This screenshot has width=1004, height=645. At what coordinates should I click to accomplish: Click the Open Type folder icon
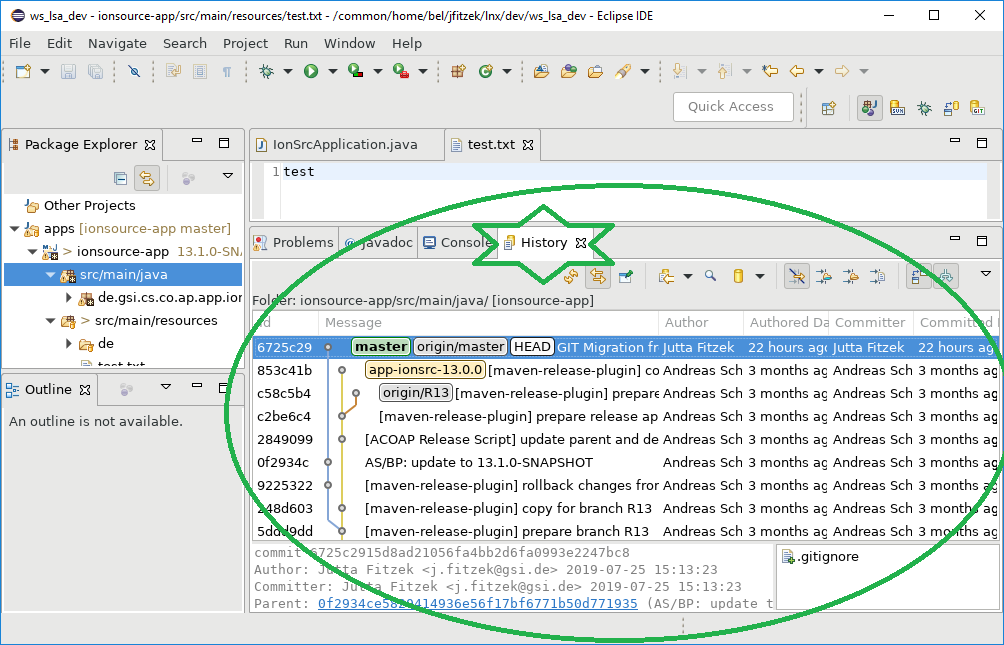[542, 71]
